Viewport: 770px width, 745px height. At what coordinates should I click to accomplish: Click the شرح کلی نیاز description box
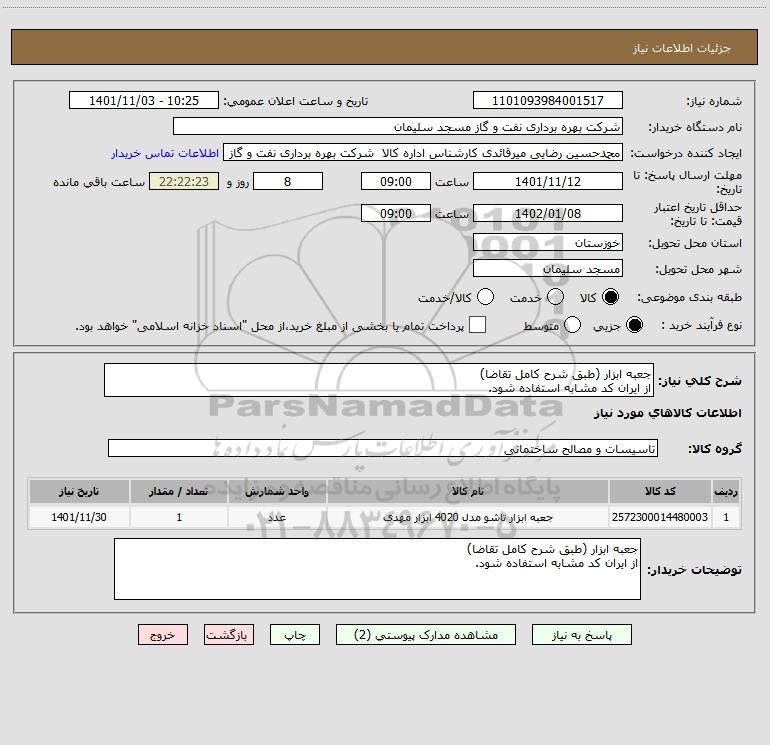pyautogui.click(x=379, y=381)
